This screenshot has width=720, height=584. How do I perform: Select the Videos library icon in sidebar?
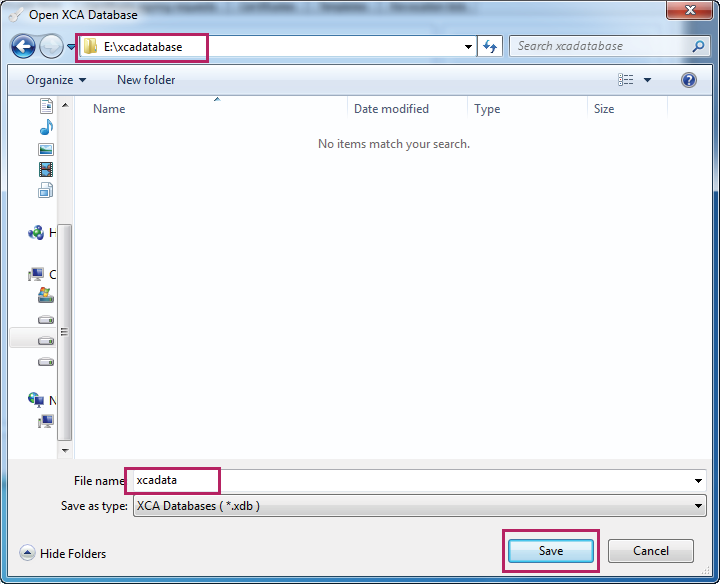click(x=46, y=169)
